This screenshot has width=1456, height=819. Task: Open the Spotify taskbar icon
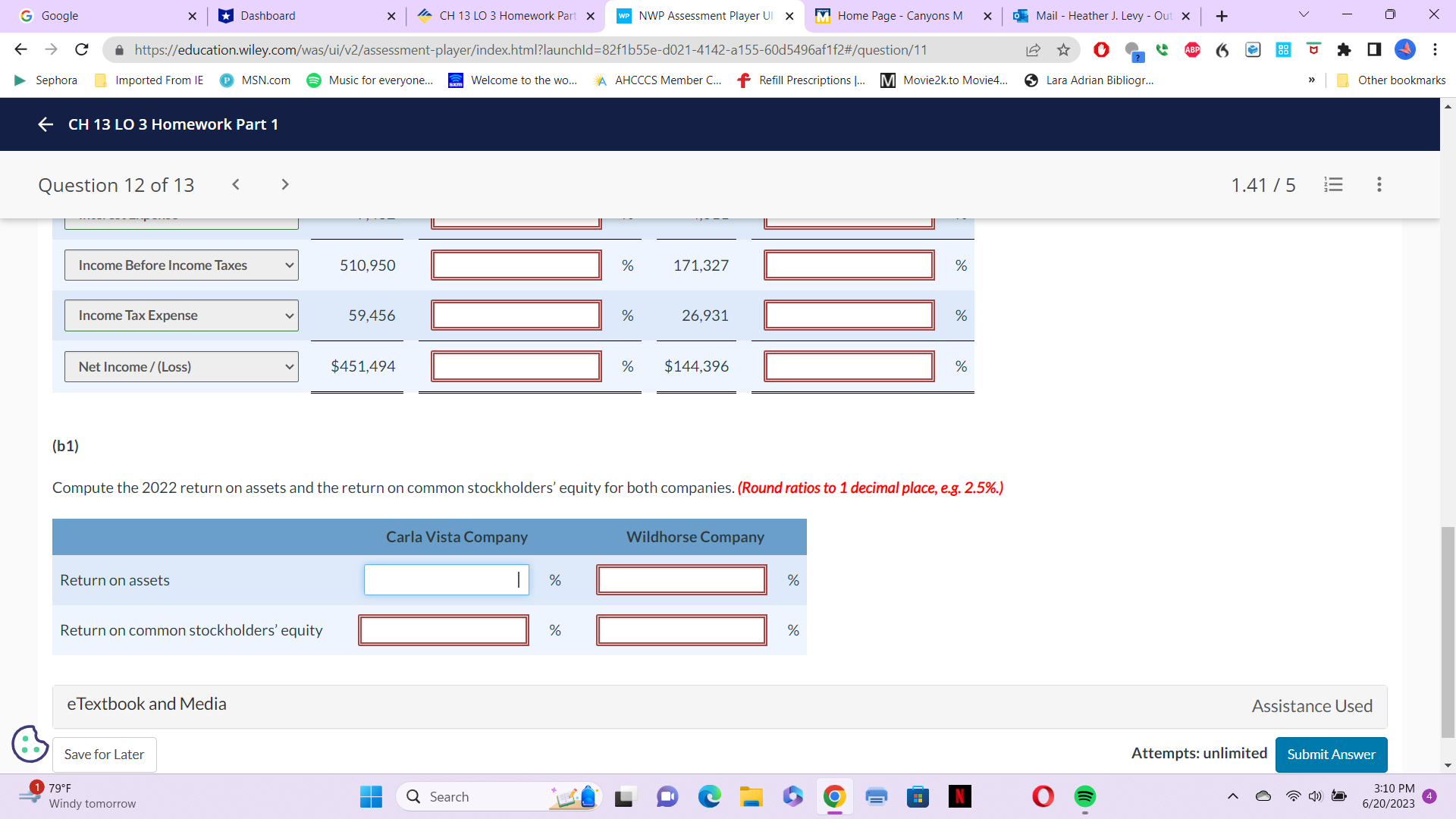pos(1084,796)
